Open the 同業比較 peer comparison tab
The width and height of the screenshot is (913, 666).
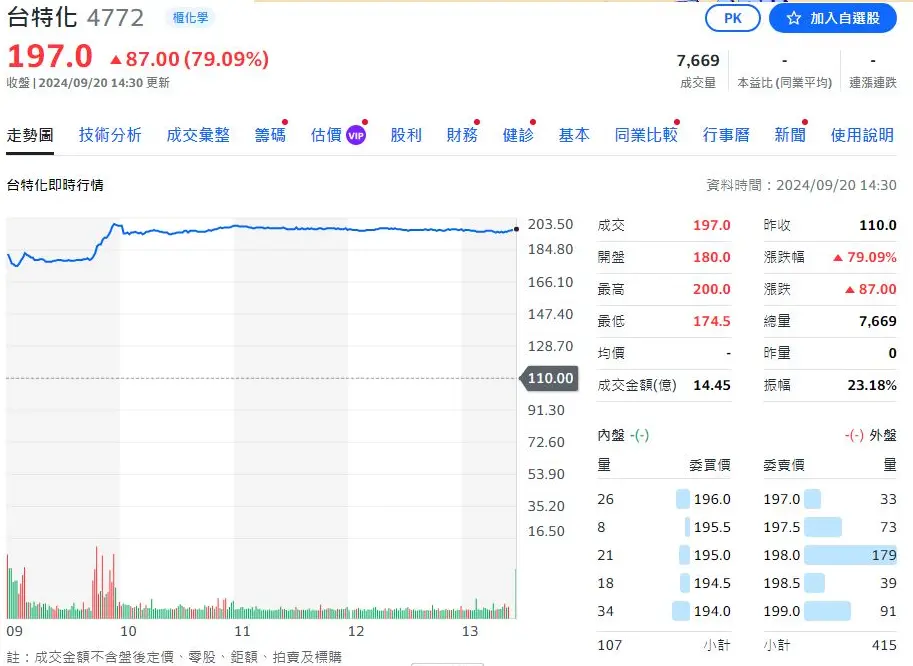(x=645, y=134)
